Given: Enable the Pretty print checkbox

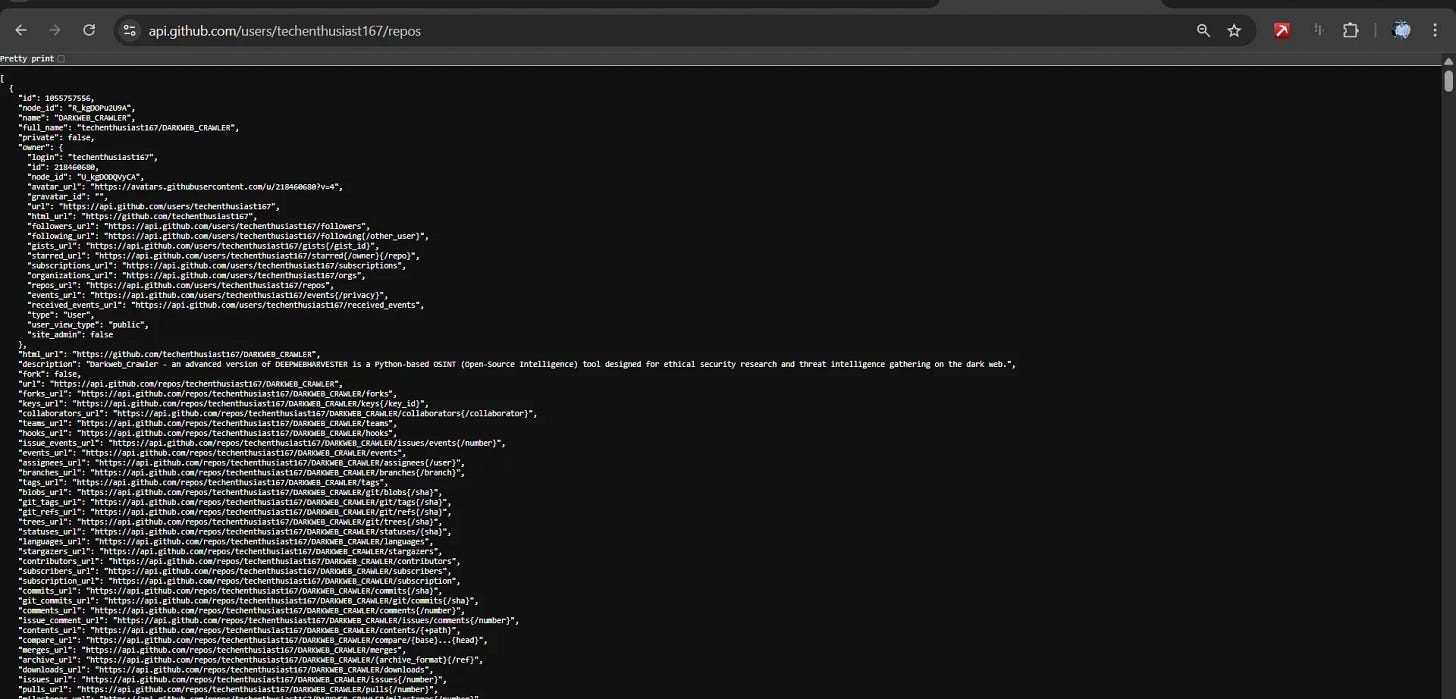Looking at the screenshot, I should click(x=61, y=59).
